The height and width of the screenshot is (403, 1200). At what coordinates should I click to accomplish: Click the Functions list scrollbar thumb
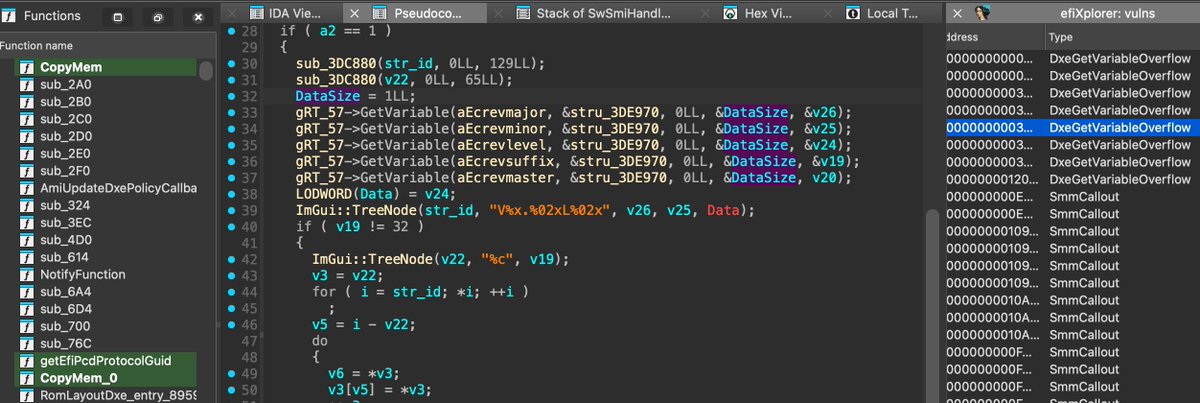pyautogui.click(x=206, y=70)
